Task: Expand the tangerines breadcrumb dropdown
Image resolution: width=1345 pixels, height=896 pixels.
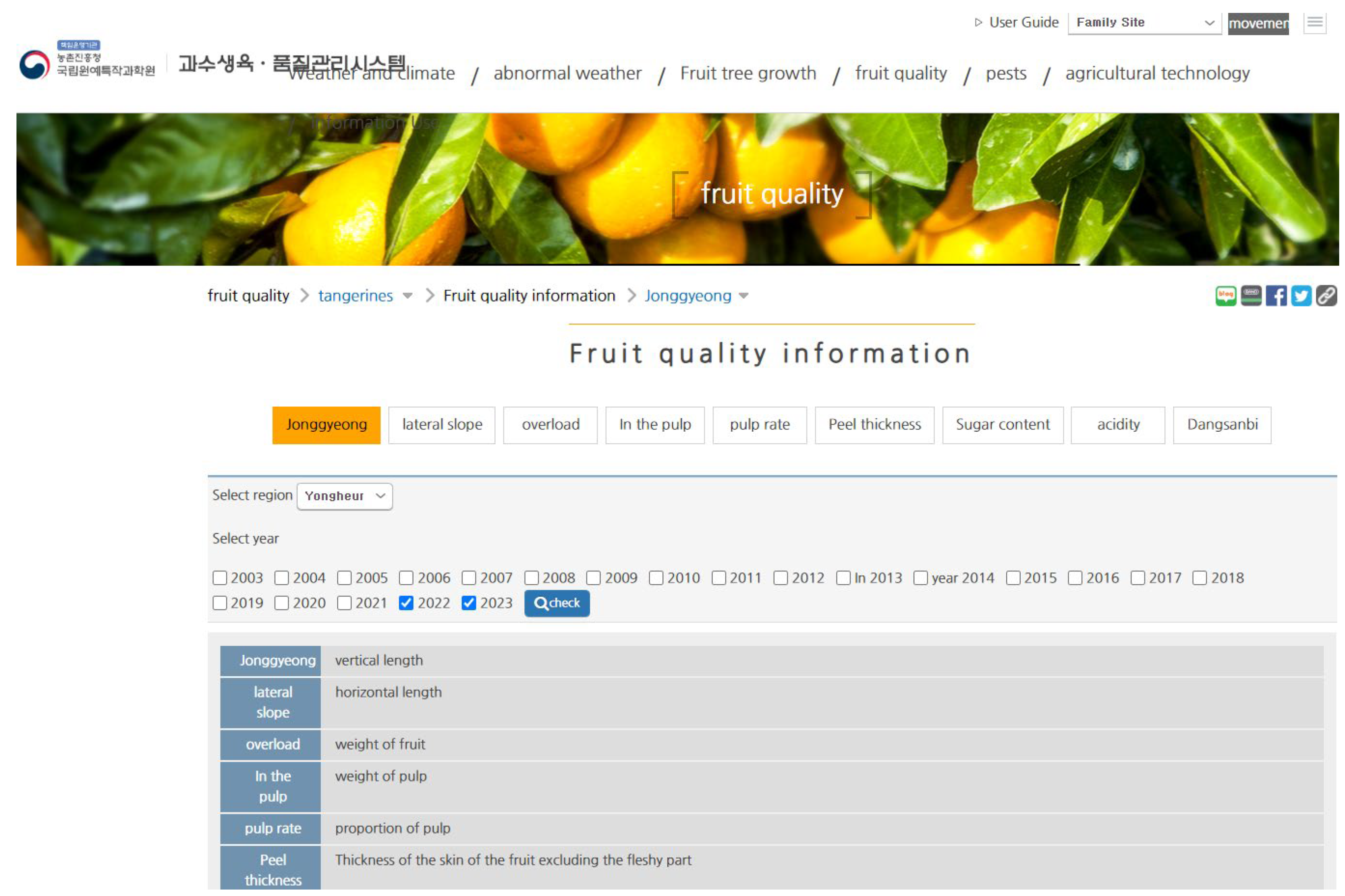Action: pyautogui.click(x=407, y=296)
